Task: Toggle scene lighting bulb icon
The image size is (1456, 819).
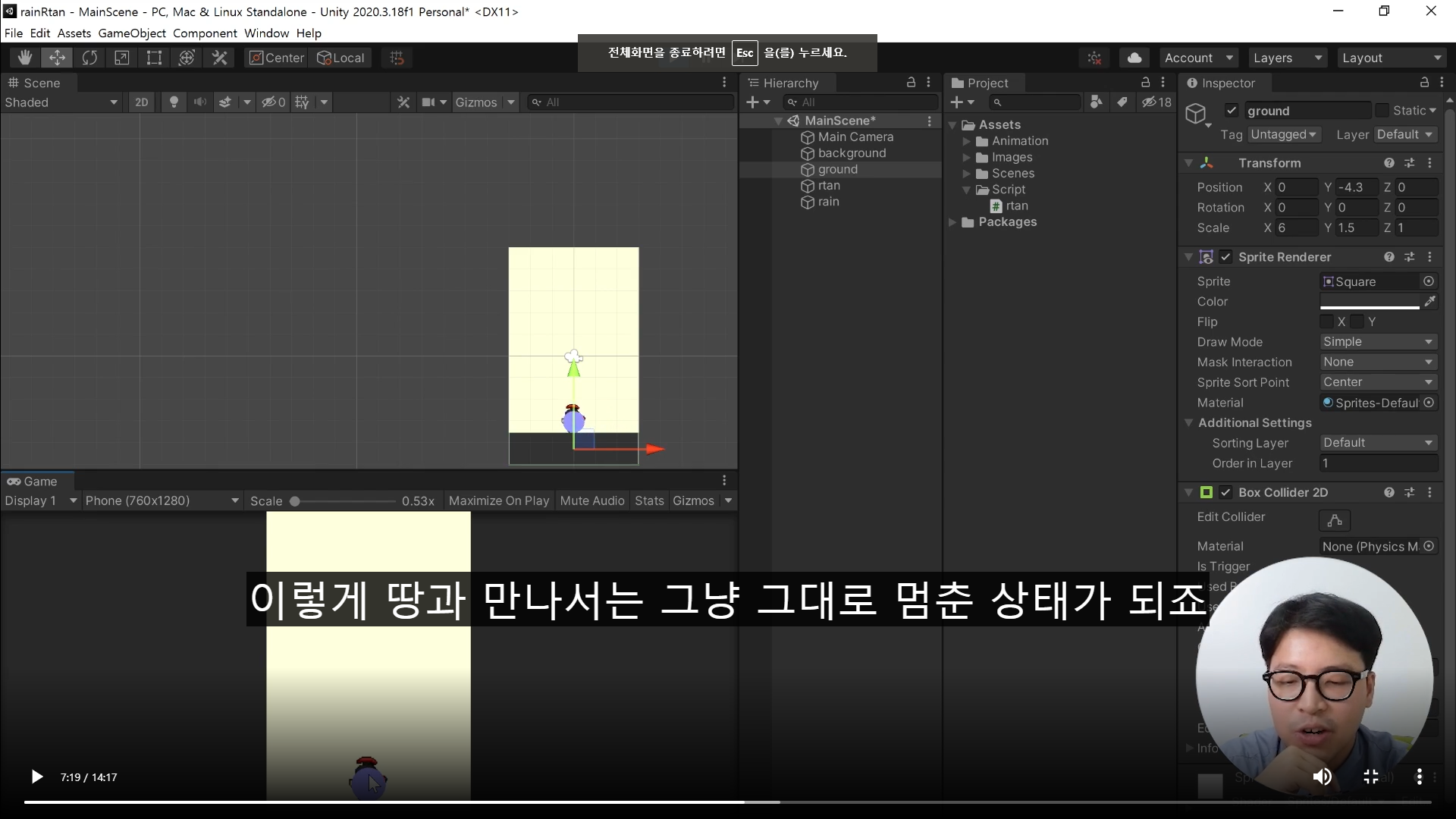Action: point(174,102)
